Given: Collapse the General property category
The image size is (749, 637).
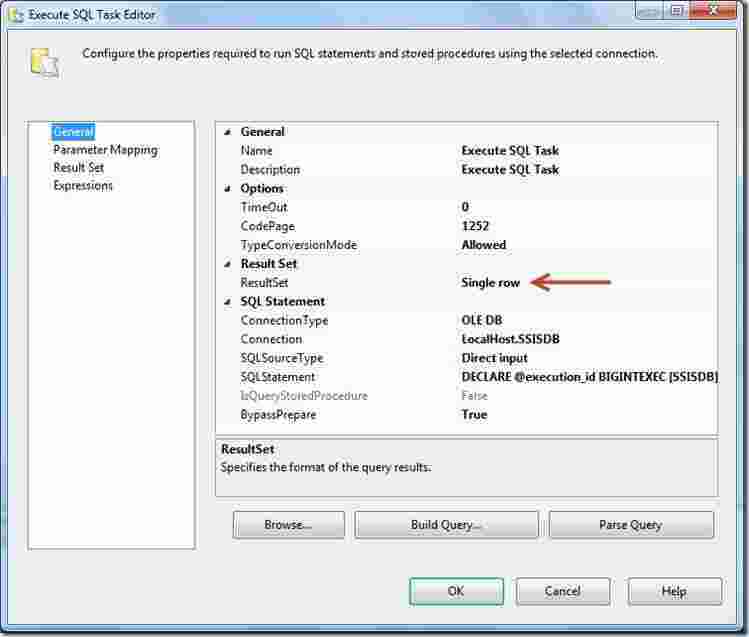Looking at the screenshot, I should pos(227,132).
